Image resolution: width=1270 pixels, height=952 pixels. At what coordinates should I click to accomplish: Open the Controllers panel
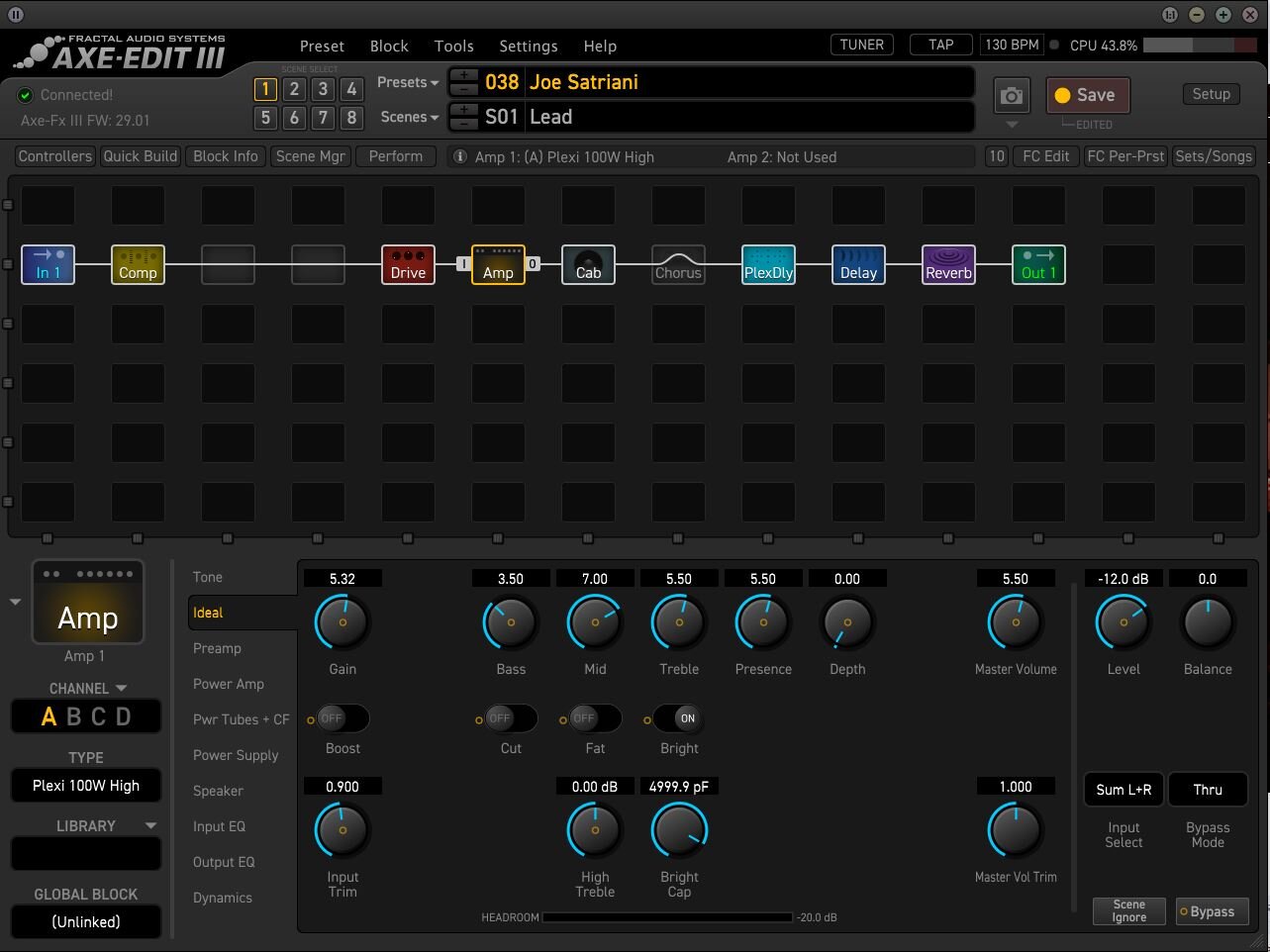pyautogui.click(x=55, y=156)
